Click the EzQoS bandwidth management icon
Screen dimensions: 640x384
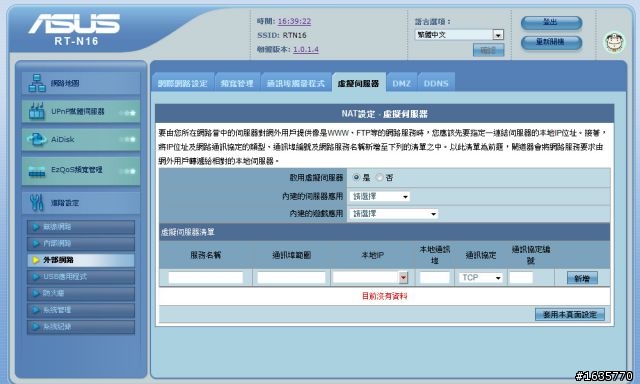point(37,170)
